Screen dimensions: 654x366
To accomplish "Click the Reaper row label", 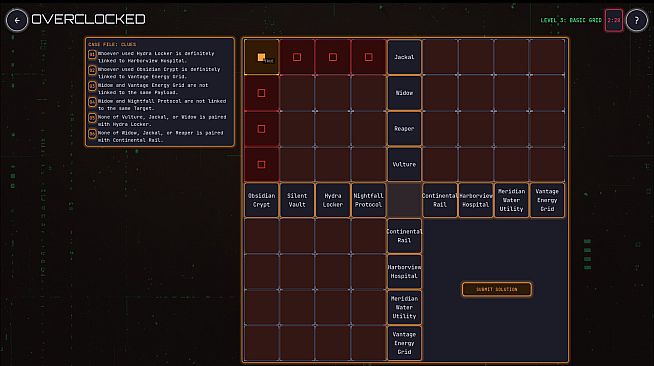I will 404,129.
